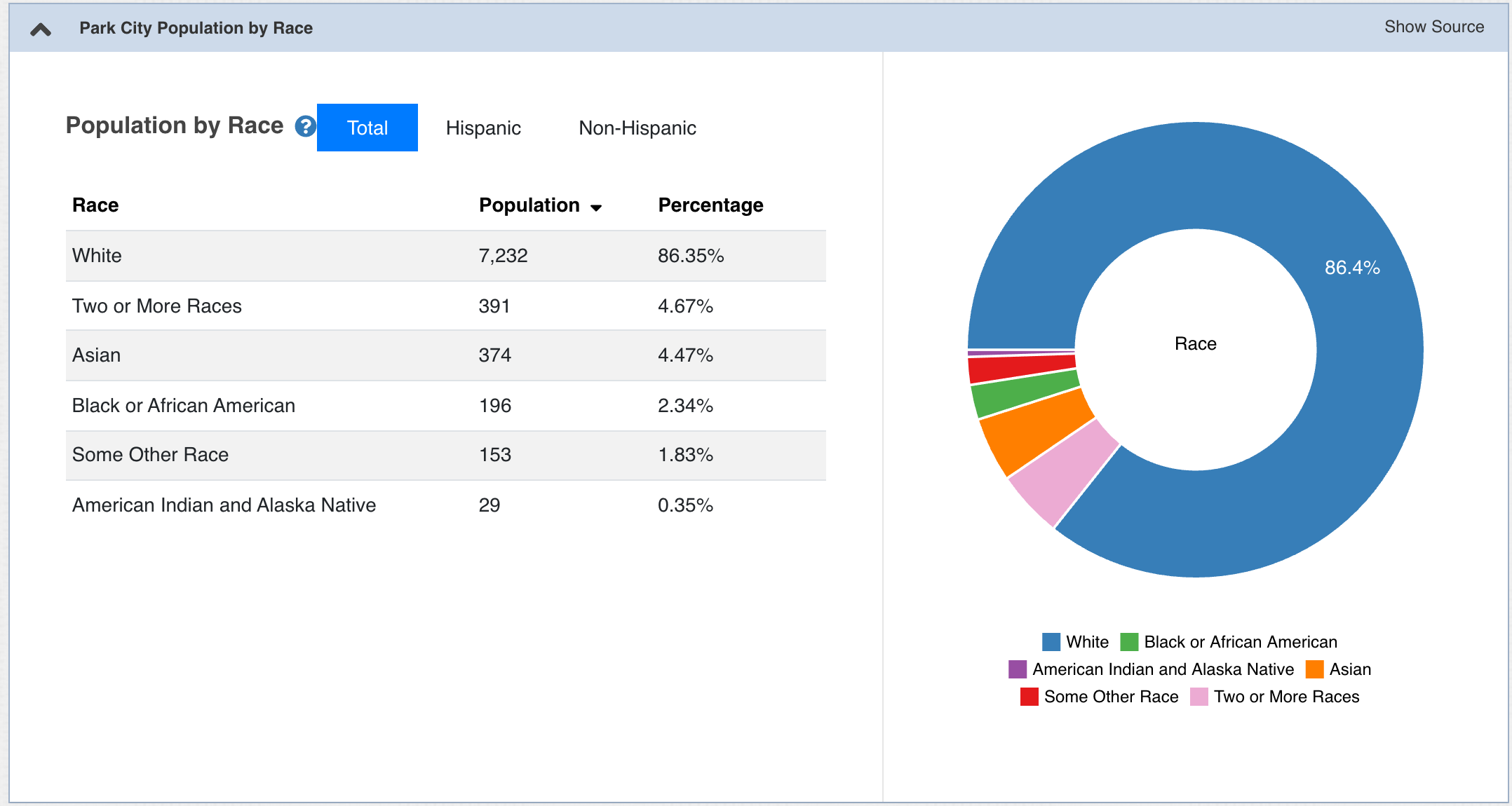1512x806 pixels.
Task: Click the 153 population value
Action: point(494,454)
